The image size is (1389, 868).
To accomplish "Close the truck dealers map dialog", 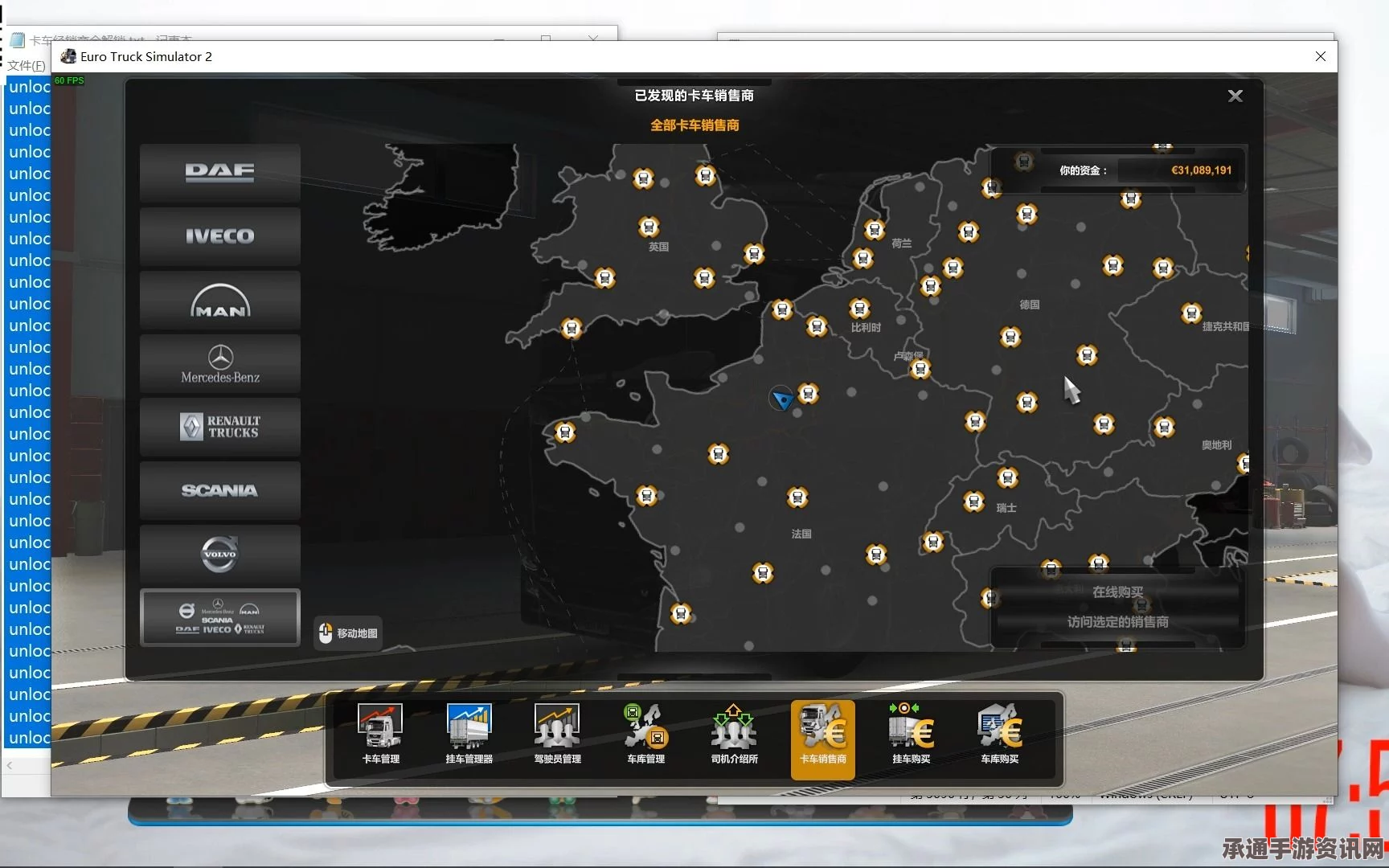I will (x=1235, y=96).
